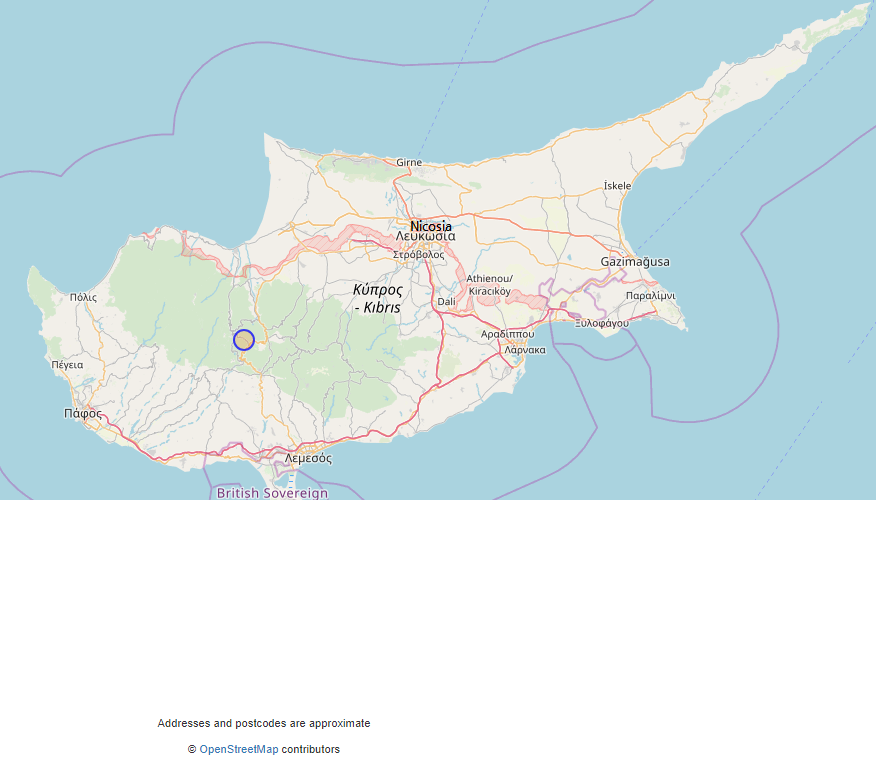
Task: Click the British Sovereign label
Action: pos(273,493)
